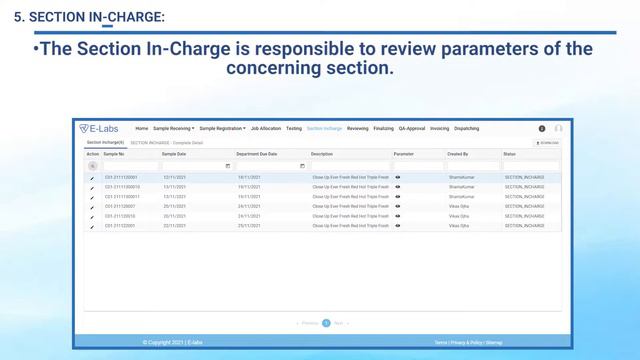
Task: Sort by the Department Due Date header
Action: coord(257,154)
